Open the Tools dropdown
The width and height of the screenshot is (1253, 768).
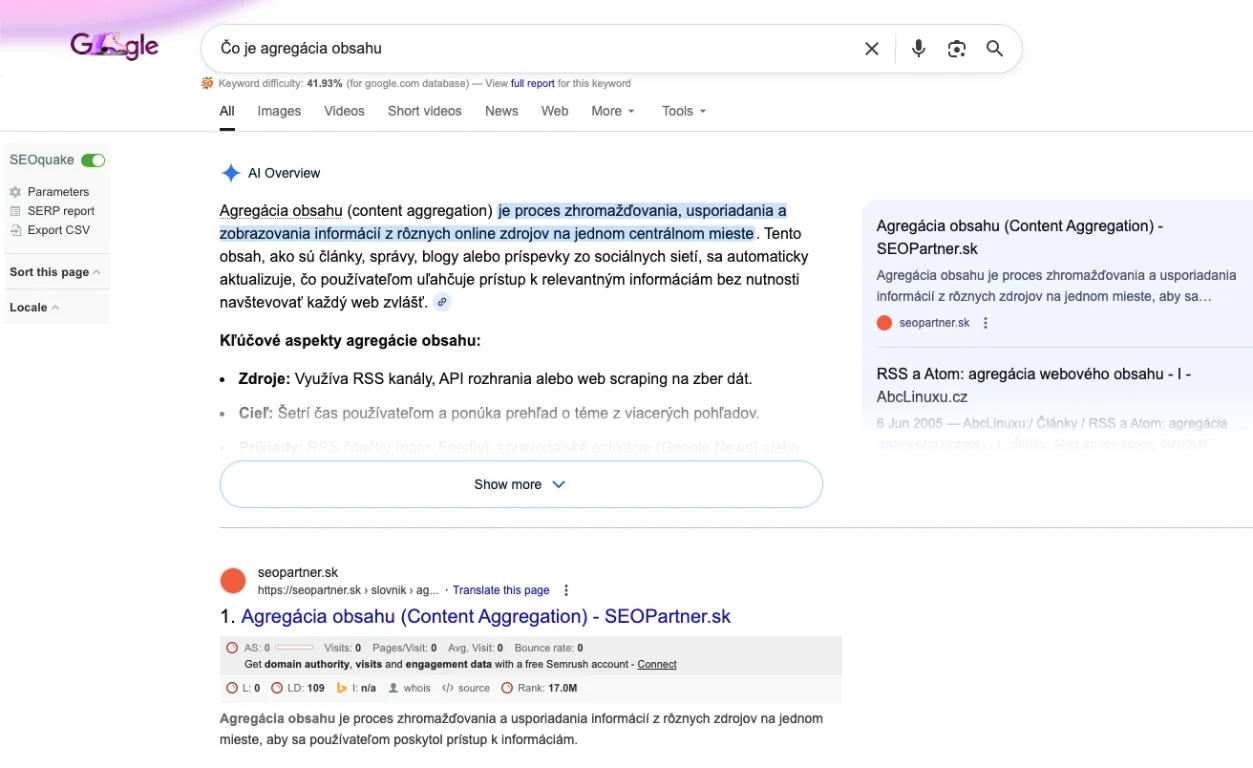pyautogui.click(x=683, y=111)
